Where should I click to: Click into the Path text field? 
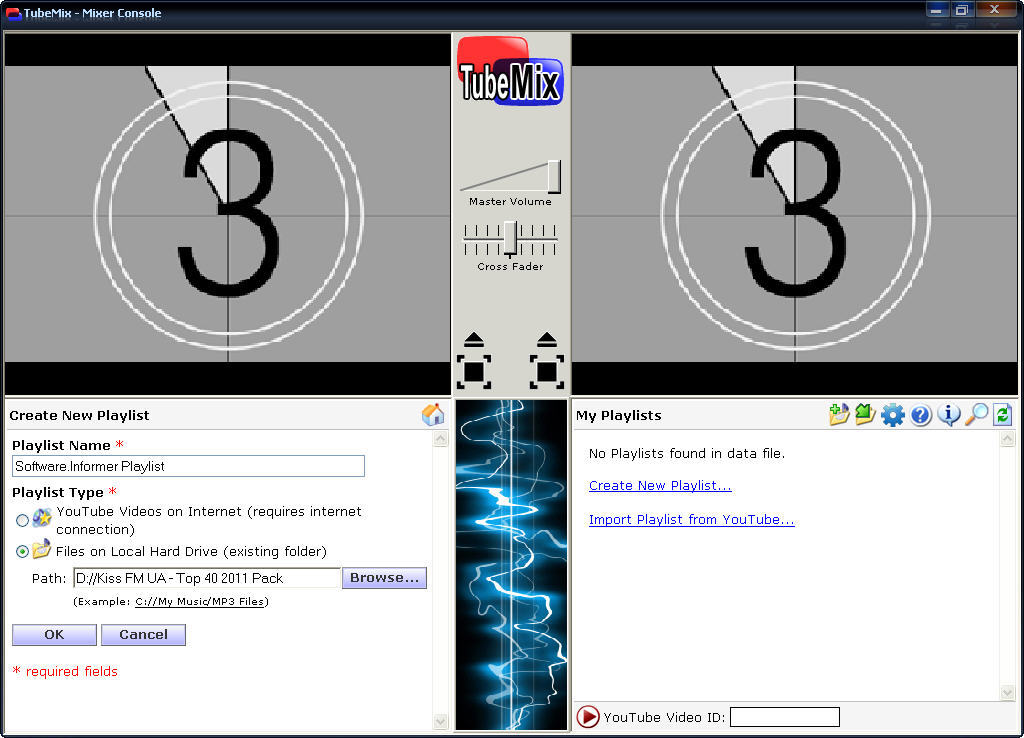(206, 578)
